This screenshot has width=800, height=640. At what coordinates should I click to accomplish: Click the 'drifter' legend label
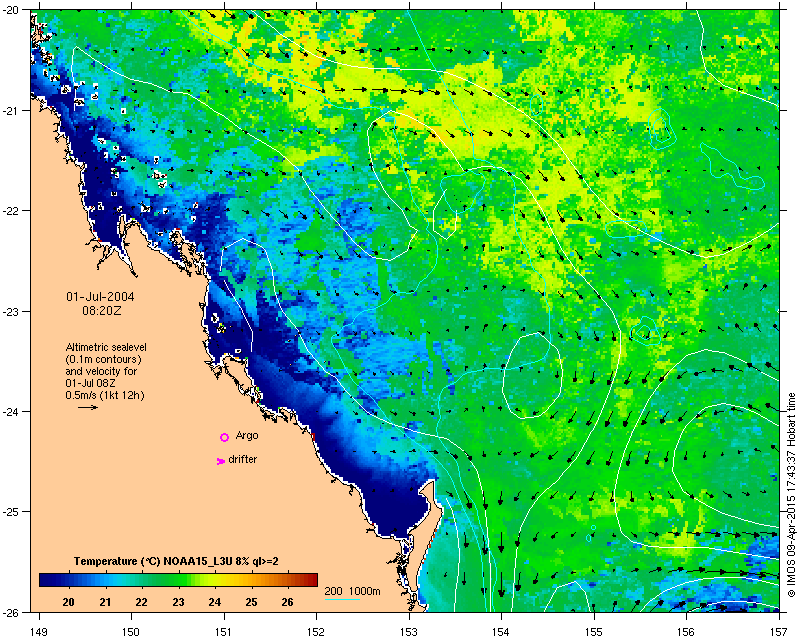tap(243, 459)
